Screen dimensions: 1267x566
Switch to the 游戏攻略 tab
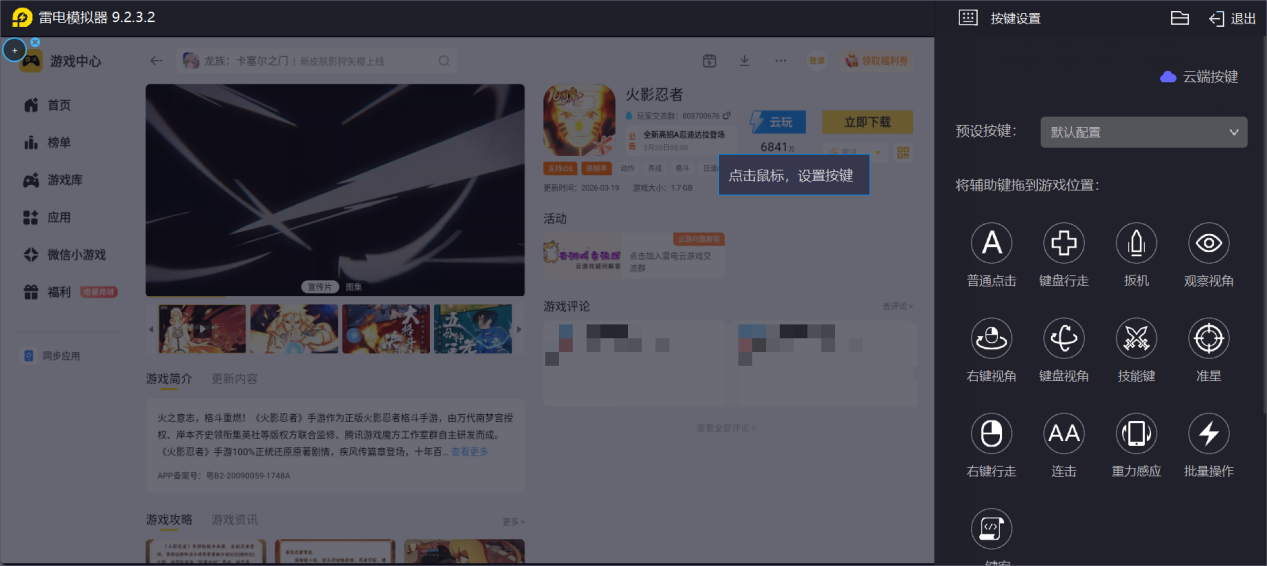coord(169,520)
